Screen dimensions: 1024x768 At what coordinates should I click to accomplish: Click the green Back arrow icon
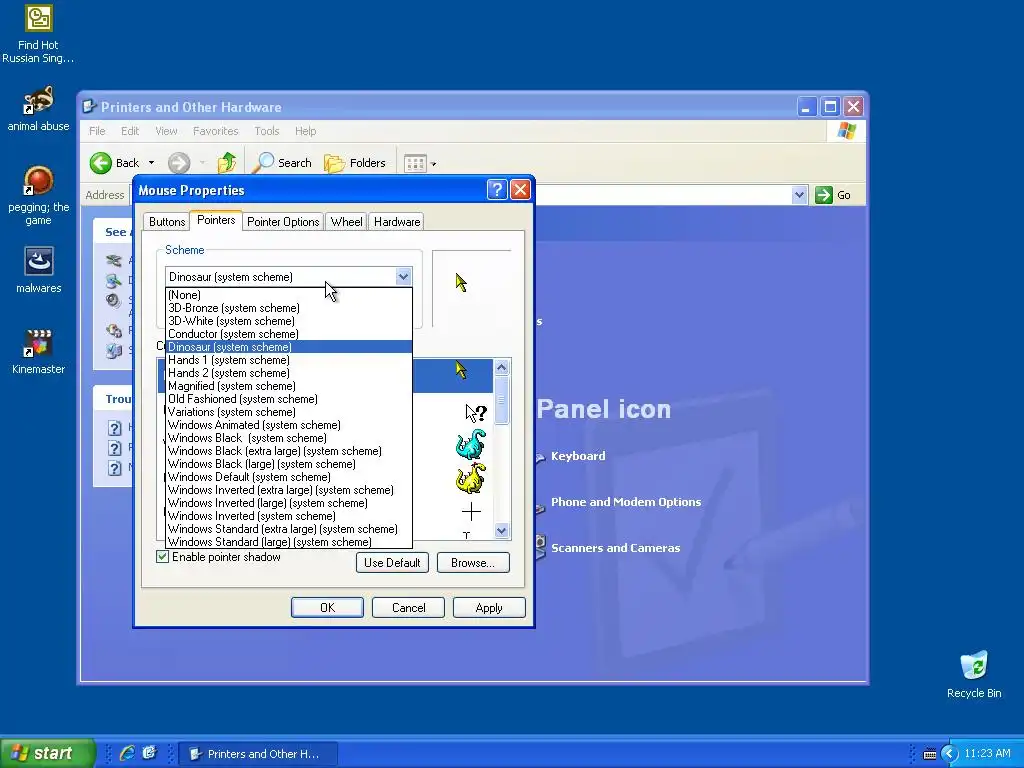tap(101, 163)
